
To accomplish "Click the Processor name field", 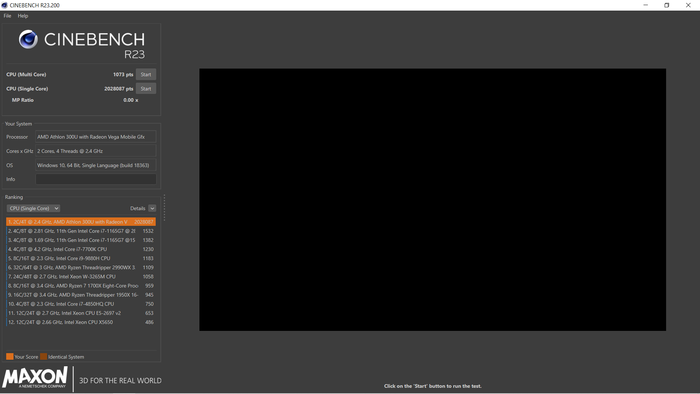I will [96, 137].
